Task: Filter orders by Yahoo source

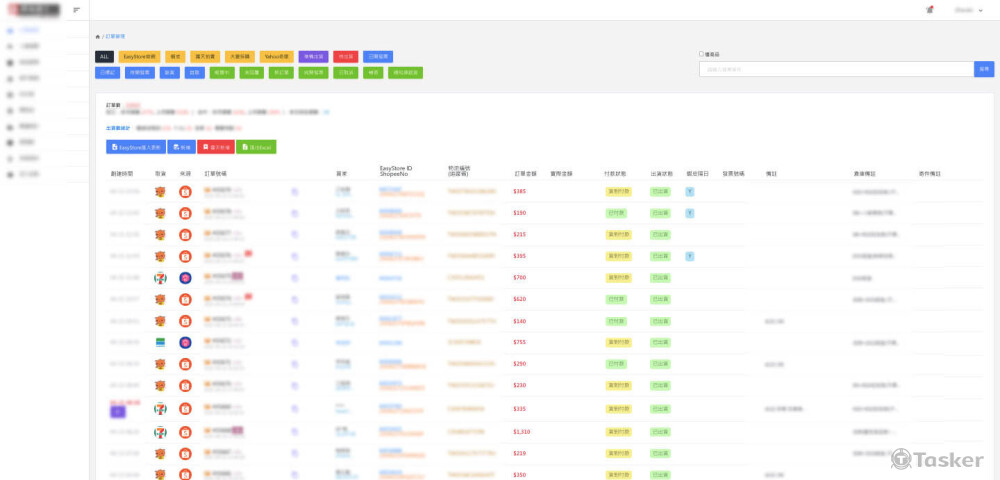Action: click(277, 57)
